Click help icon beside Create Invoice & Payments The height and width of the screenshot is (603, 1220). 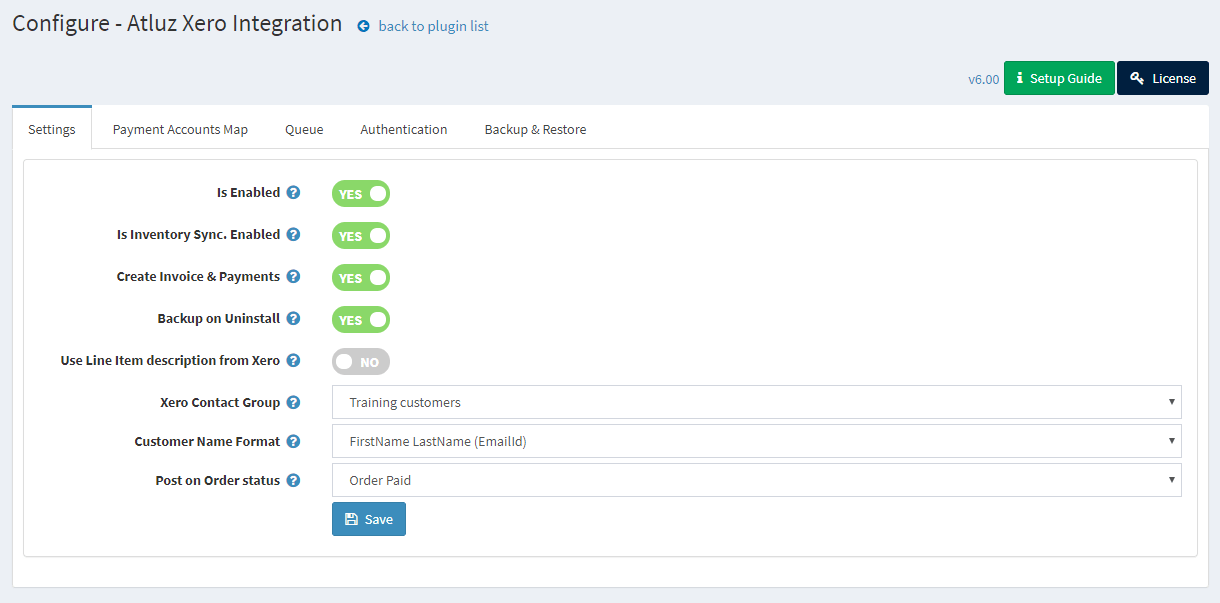[x=293, y=277]
